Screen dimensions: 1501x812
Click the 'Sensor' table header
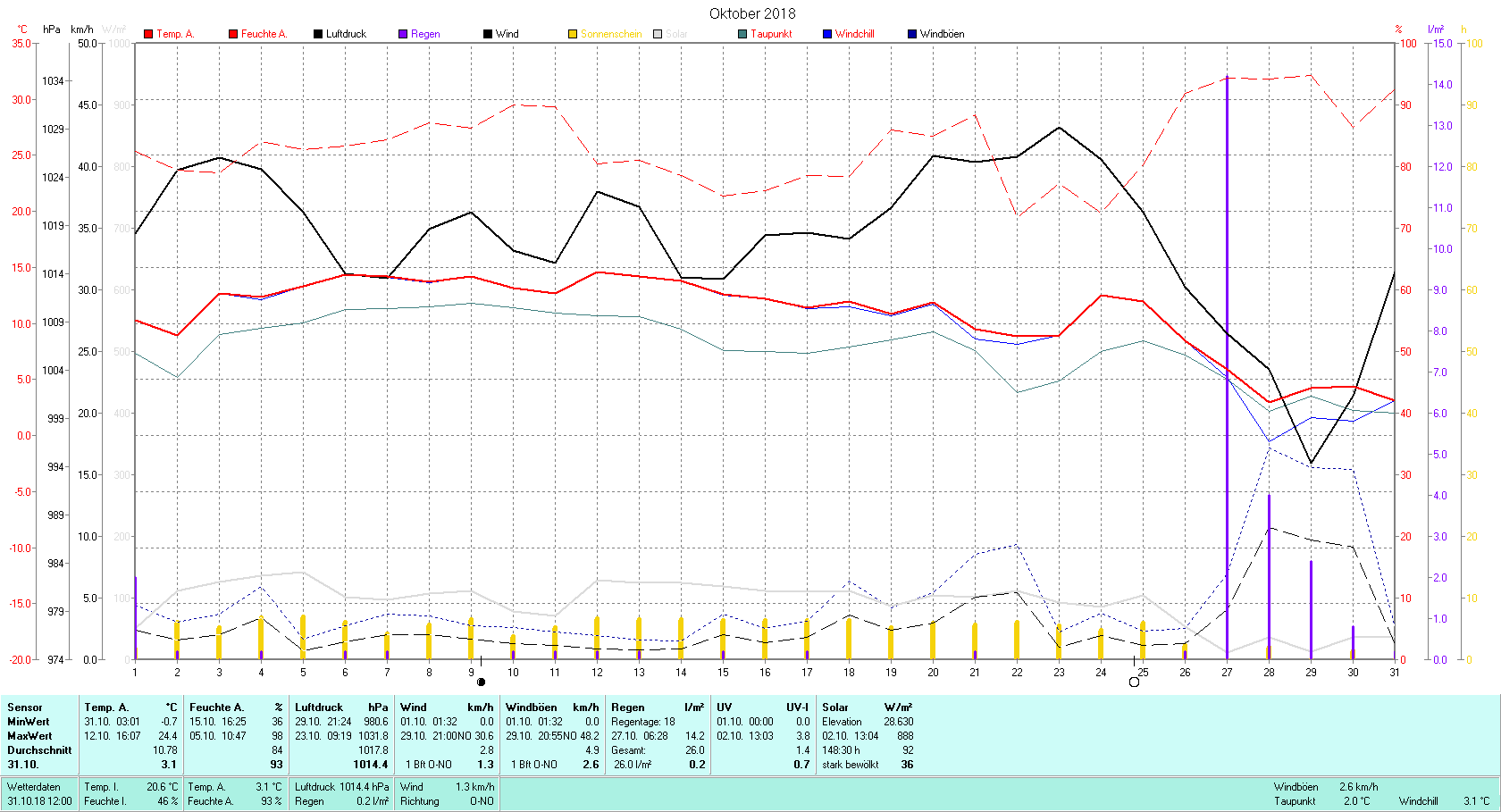[25, 707]
